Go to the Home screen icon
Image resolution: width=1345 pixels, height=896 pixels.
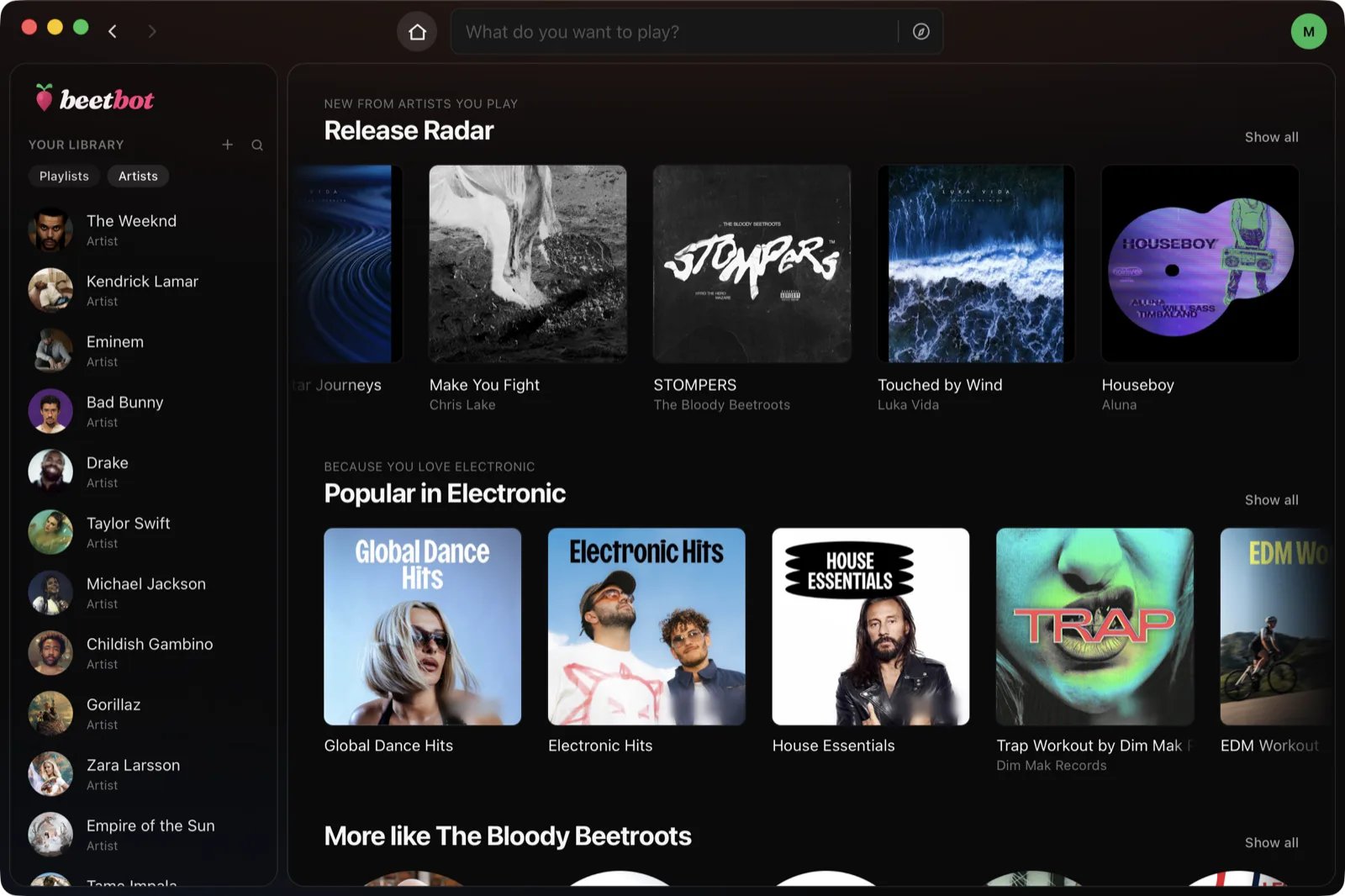[417, 32]
